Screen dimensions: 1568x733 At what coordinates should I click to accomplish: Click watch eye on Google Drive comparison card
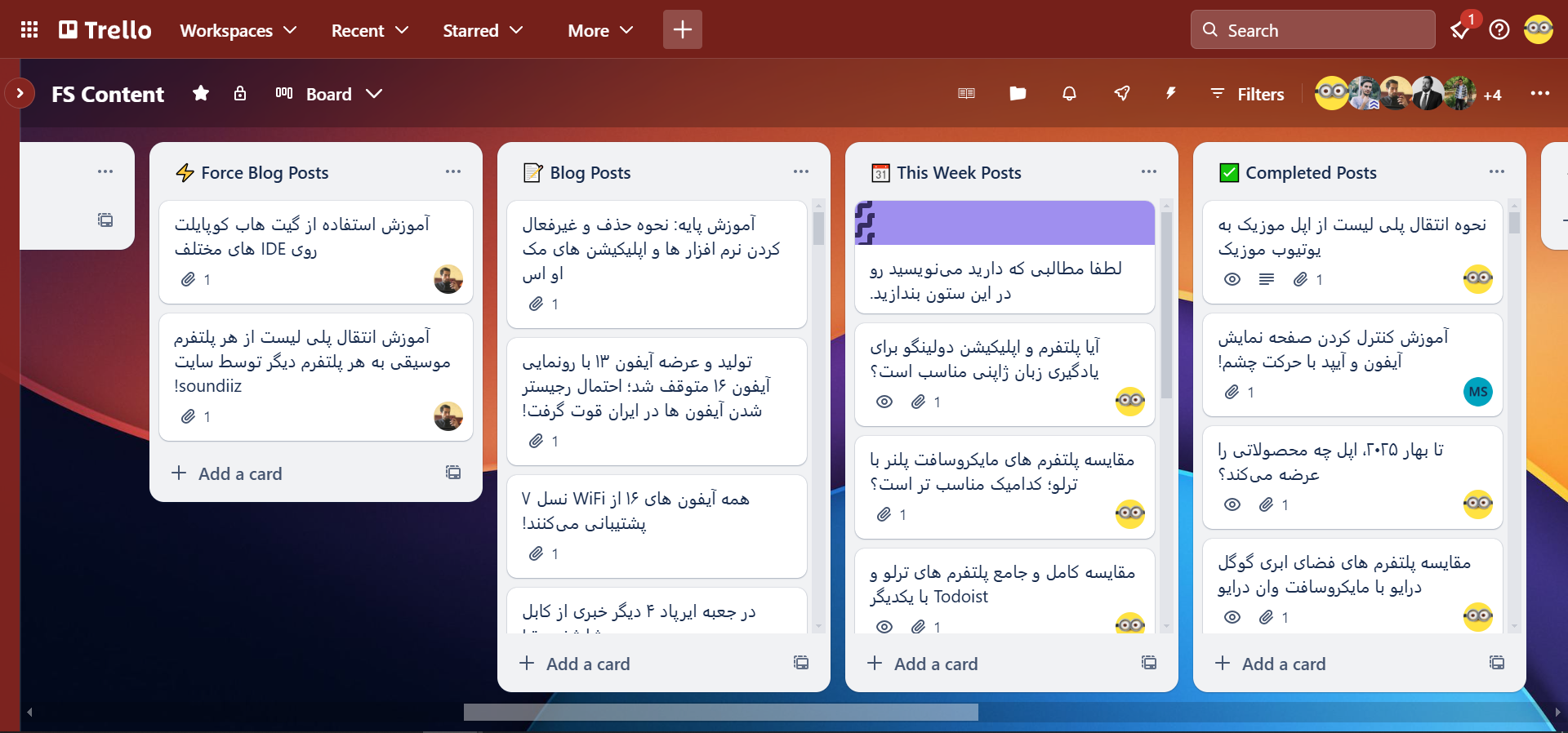pos(1232,617)
